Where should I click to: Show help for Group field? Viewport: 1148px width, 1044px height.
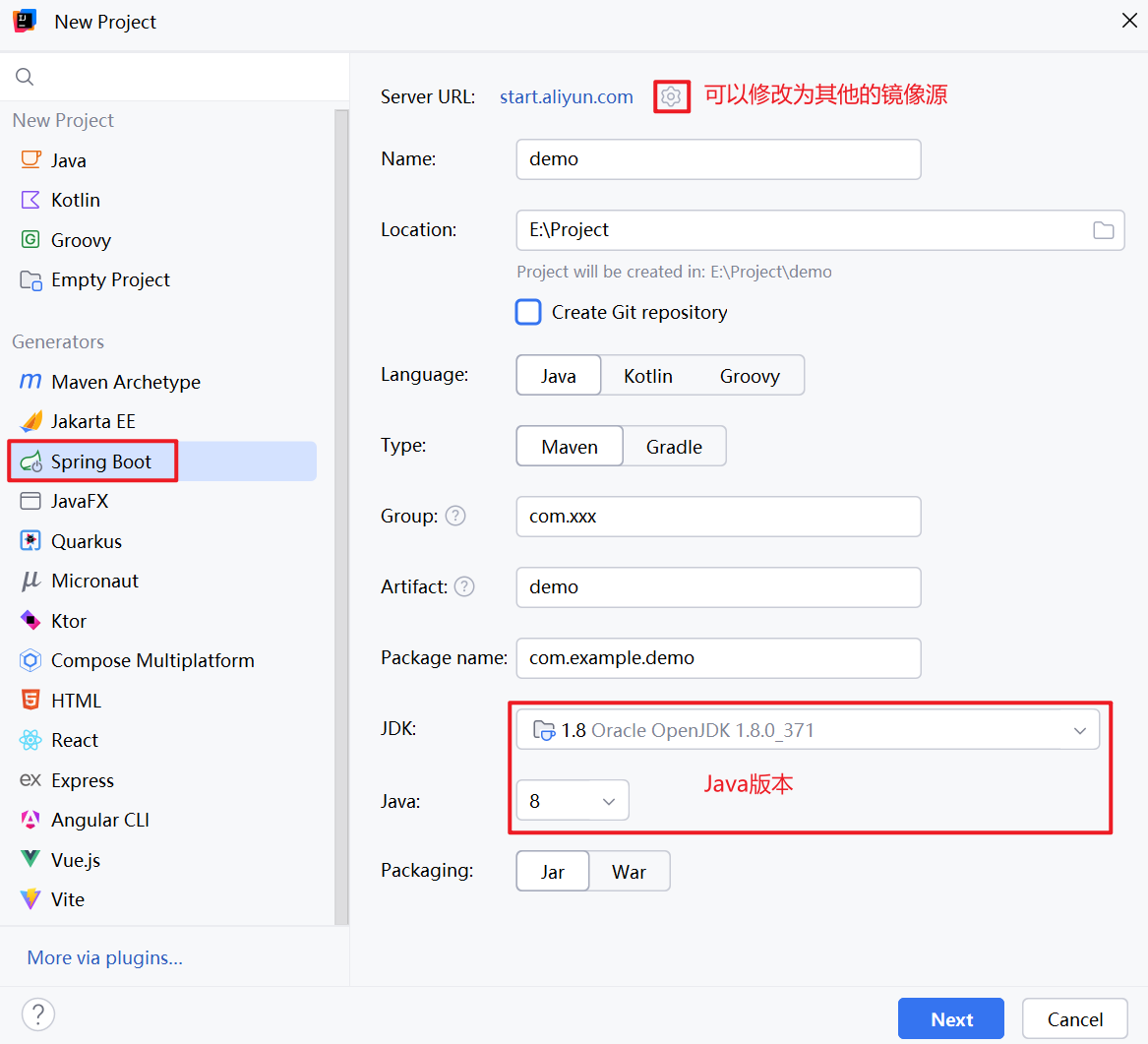pos(455,517)
